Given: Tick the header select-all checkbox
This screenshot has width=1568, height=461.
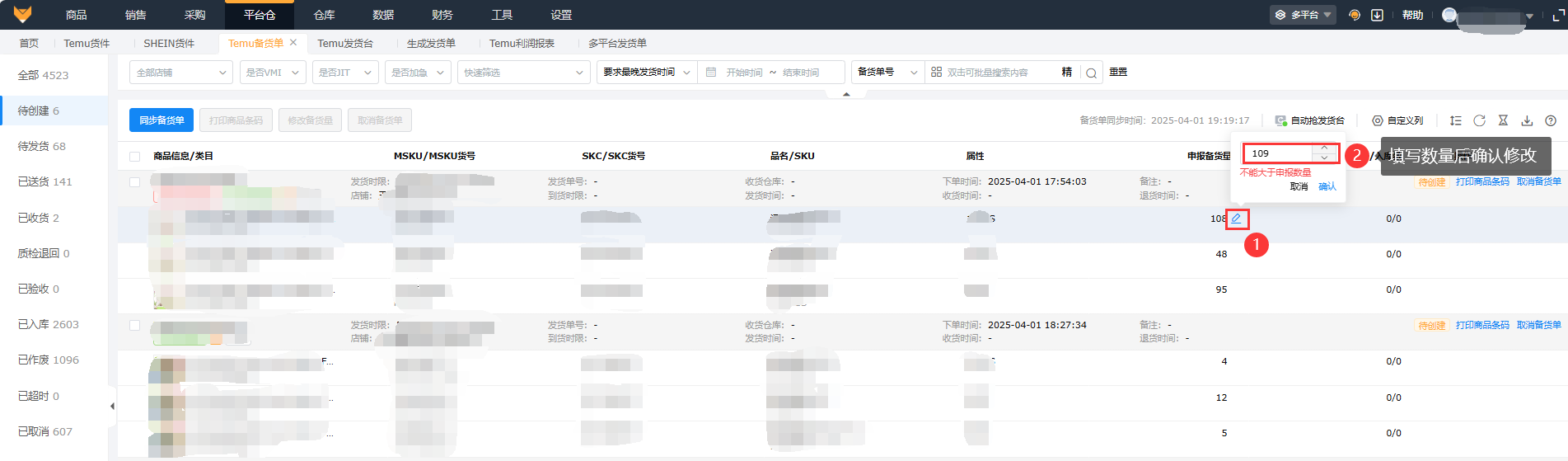Looking at the screenshot, I should coord(134,157).
